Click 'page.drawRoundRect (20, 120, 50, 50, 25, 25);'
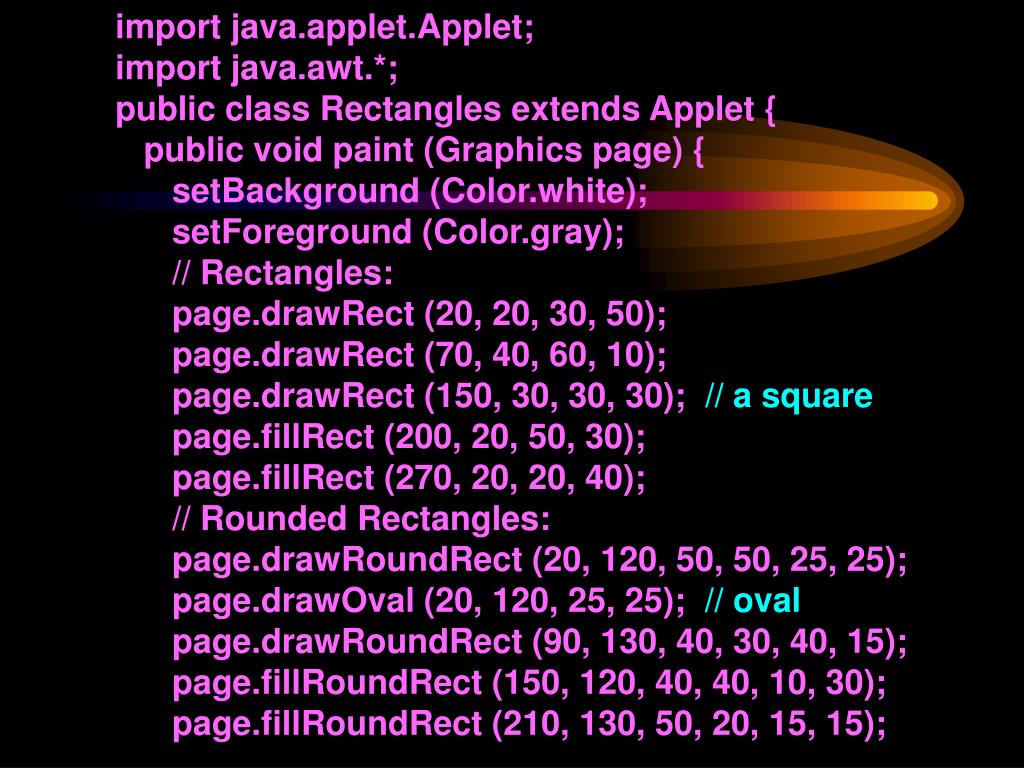The height and width of the screenshot is (768, 1024). point(540,560)
